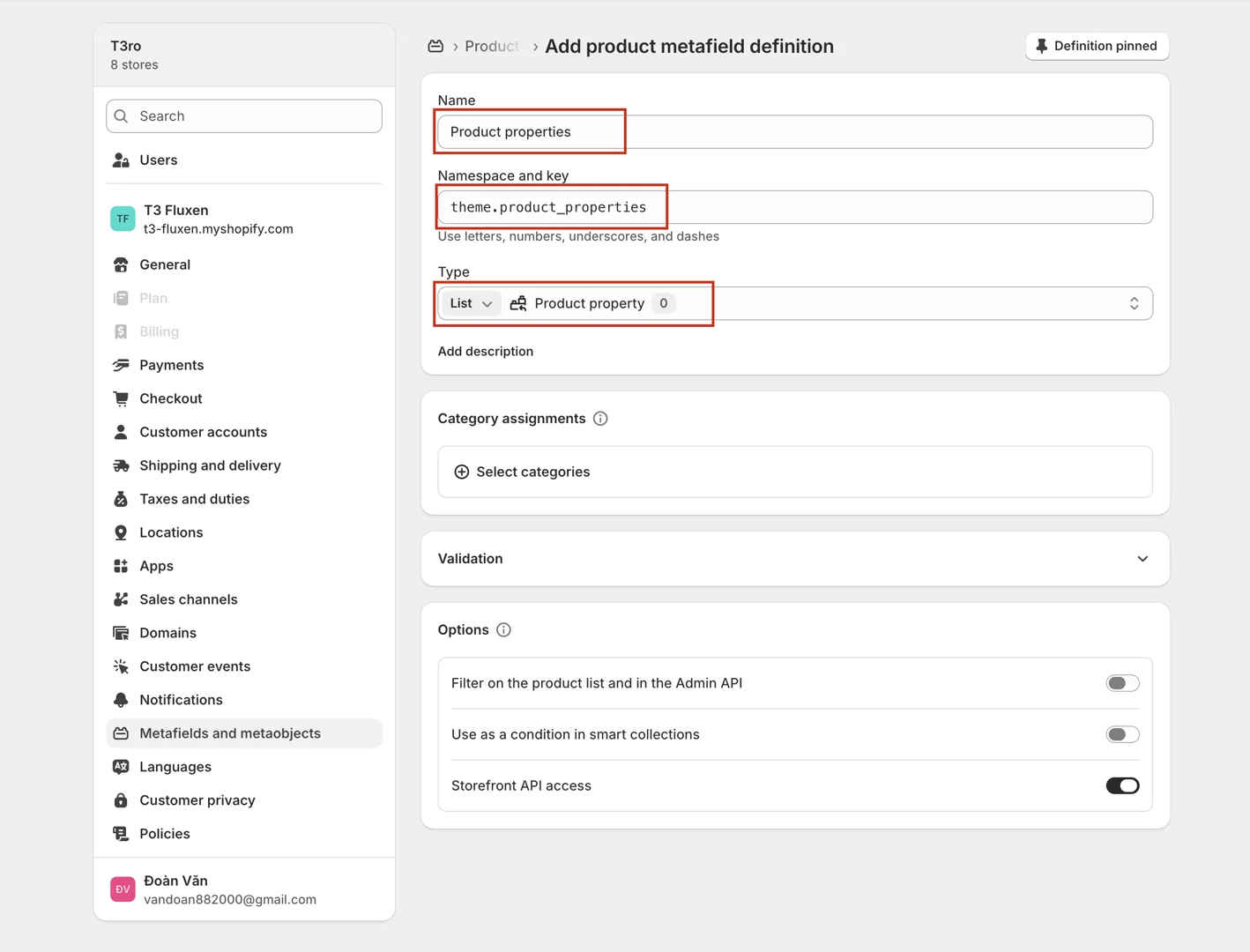Viewport: 1250px width, 952px height.
Task: Click the Namespace and key field
Action: [795, 207]
